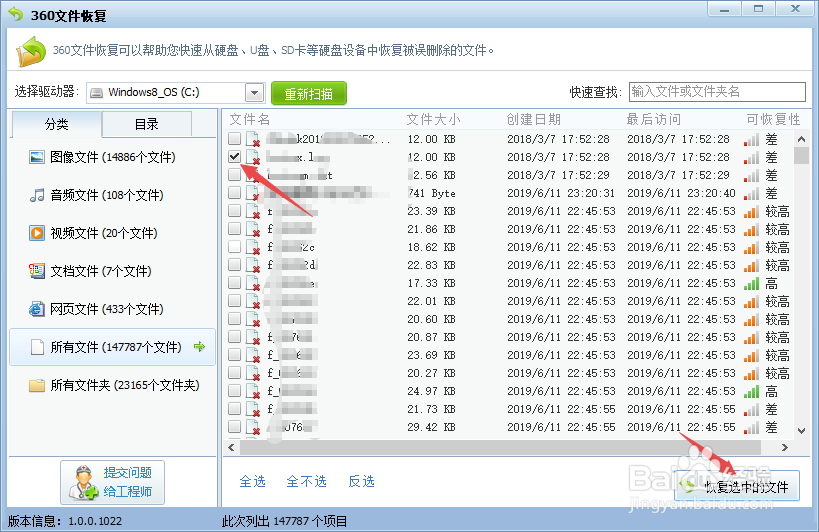Tick the checkbox of the 29.42 KB file
The width and height of the screenshot is (819, 532).
235,427
